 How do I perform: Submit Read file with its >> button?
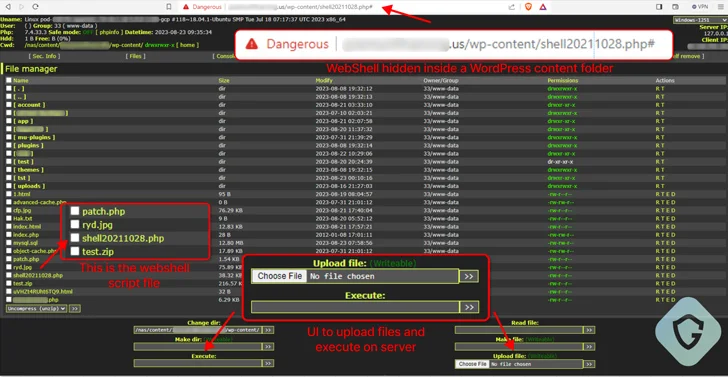pos(589,330)
